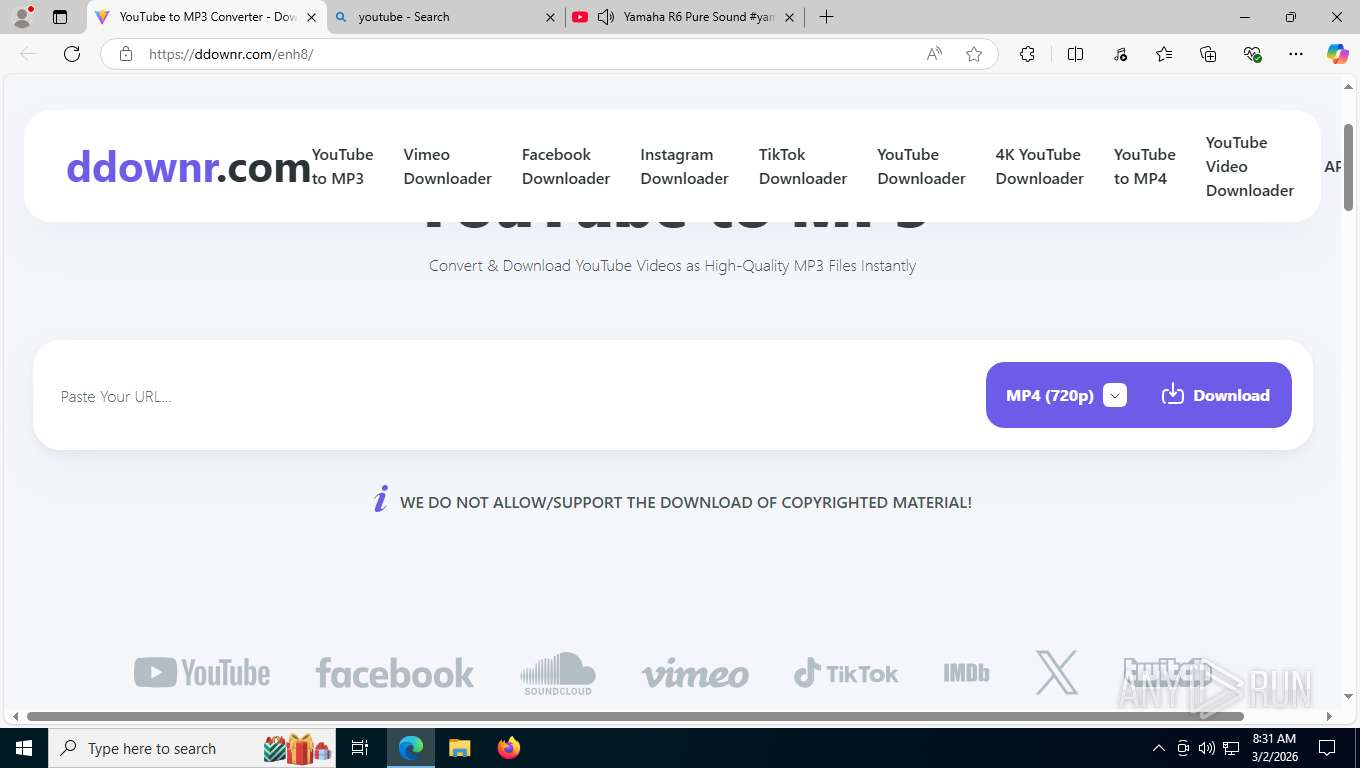Open the MP4 (720p) format dropdown

tap(1115, 395)
